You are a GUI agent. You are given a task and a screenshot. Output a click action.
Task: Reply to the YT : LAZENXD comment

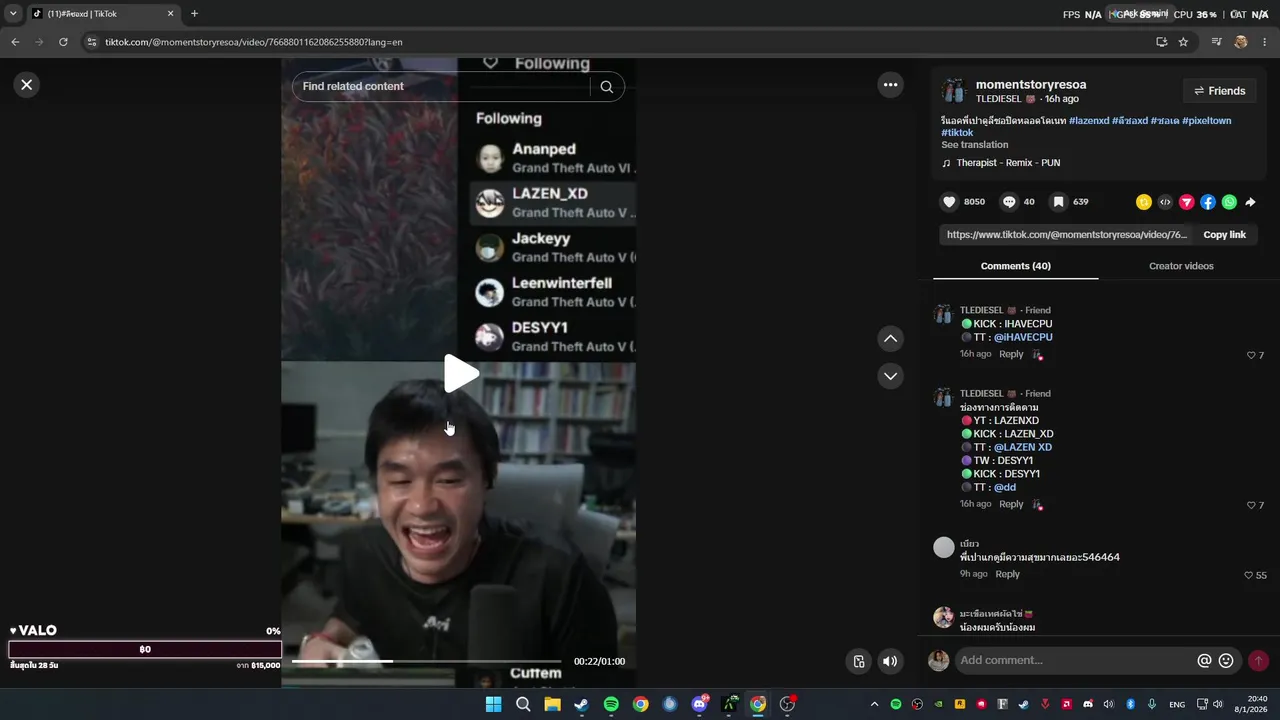click(x=1011, y=504)
